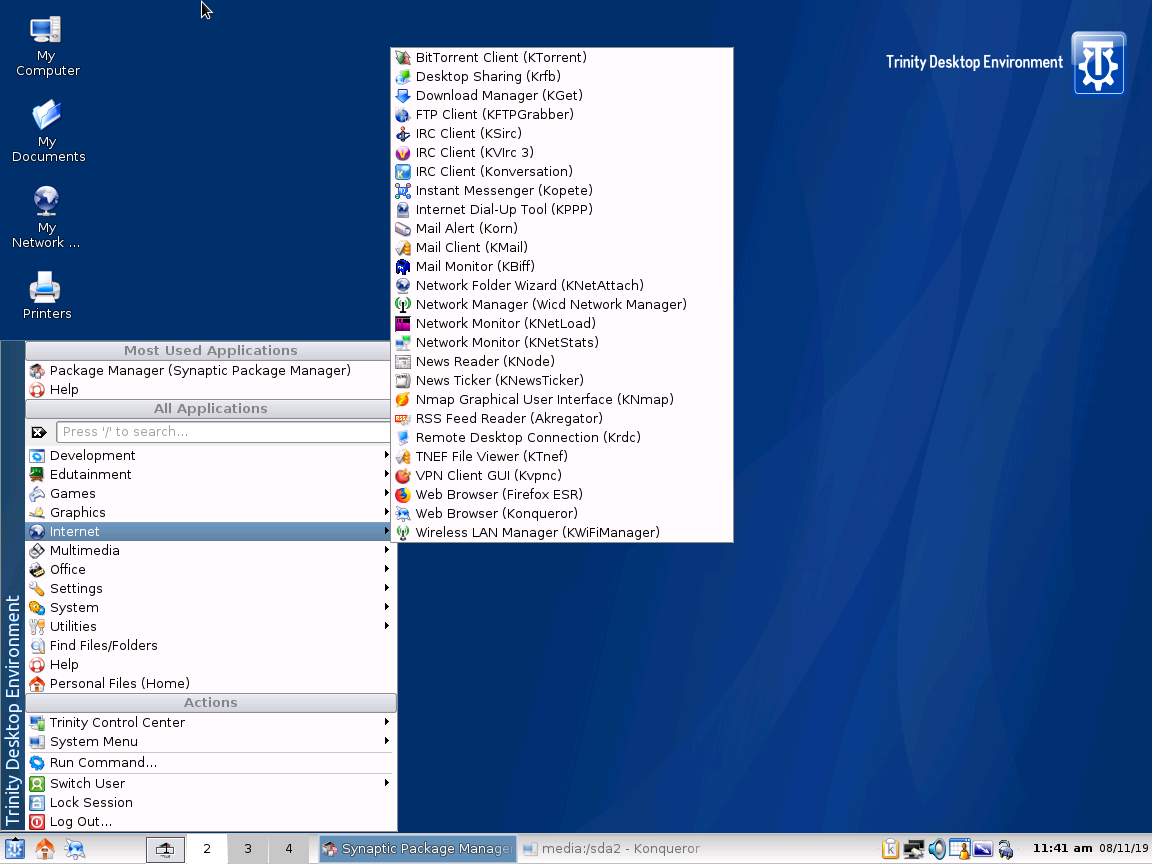1152x864 pixels.
Task: Click the Kopete Instant Messenger icon
Action: click(403, 191)
